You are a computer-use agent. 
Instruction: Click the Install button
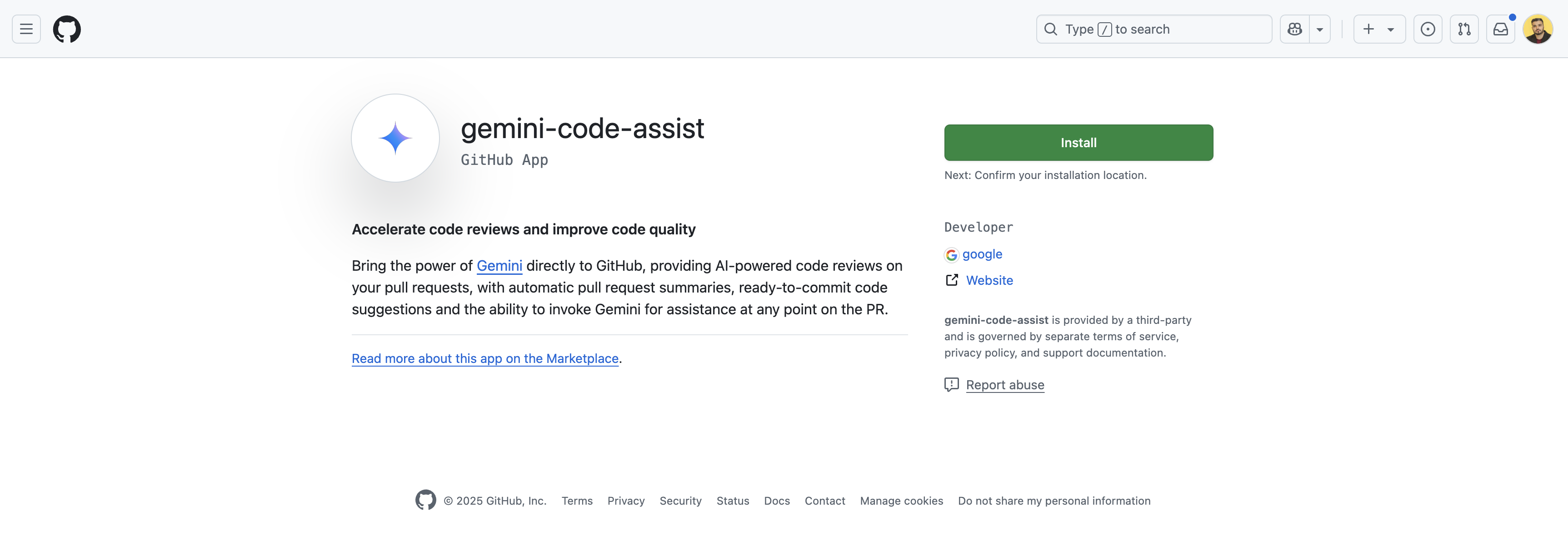[1078, 143]
